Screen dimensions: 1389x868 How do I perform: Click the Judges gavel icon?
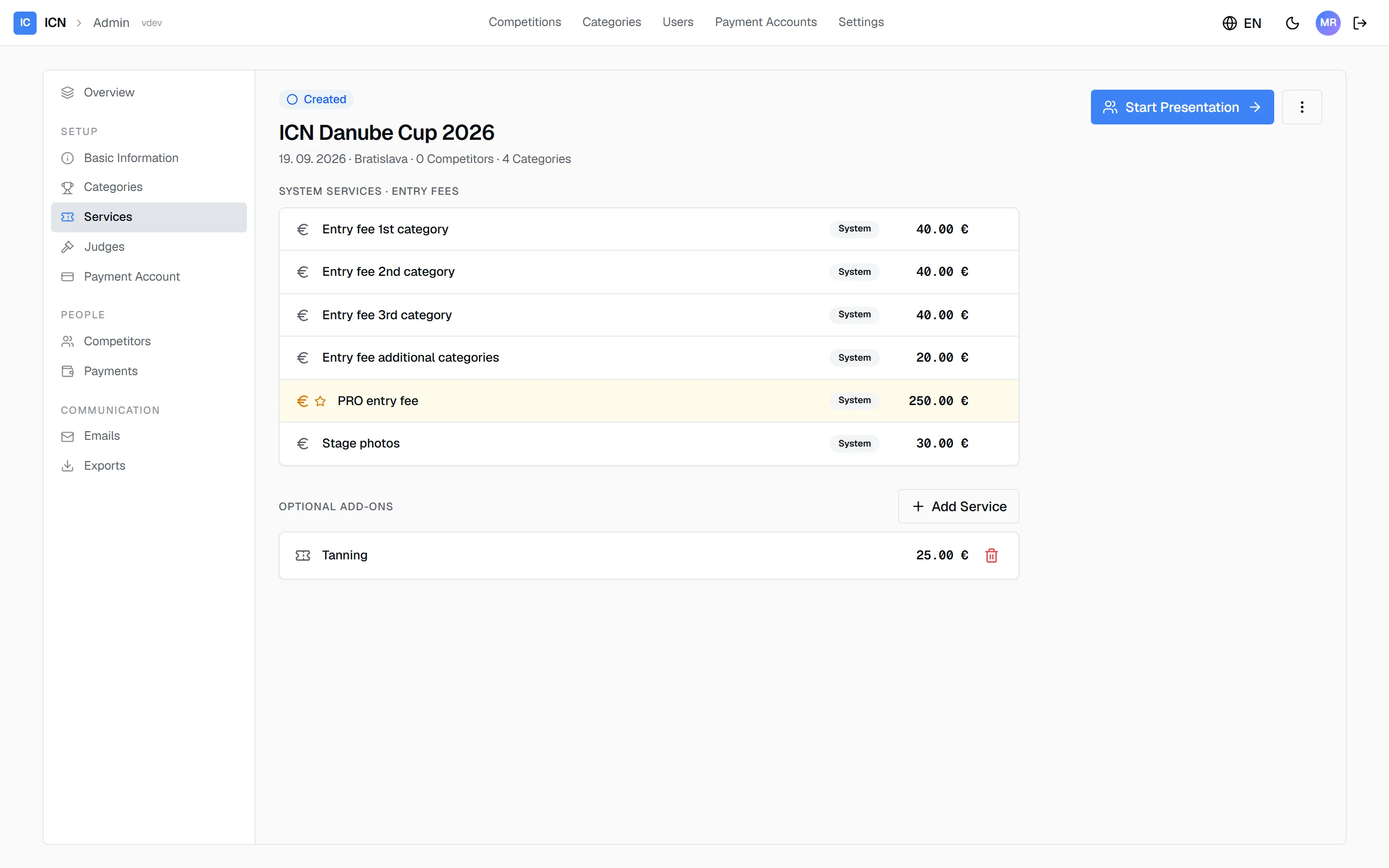68,247
